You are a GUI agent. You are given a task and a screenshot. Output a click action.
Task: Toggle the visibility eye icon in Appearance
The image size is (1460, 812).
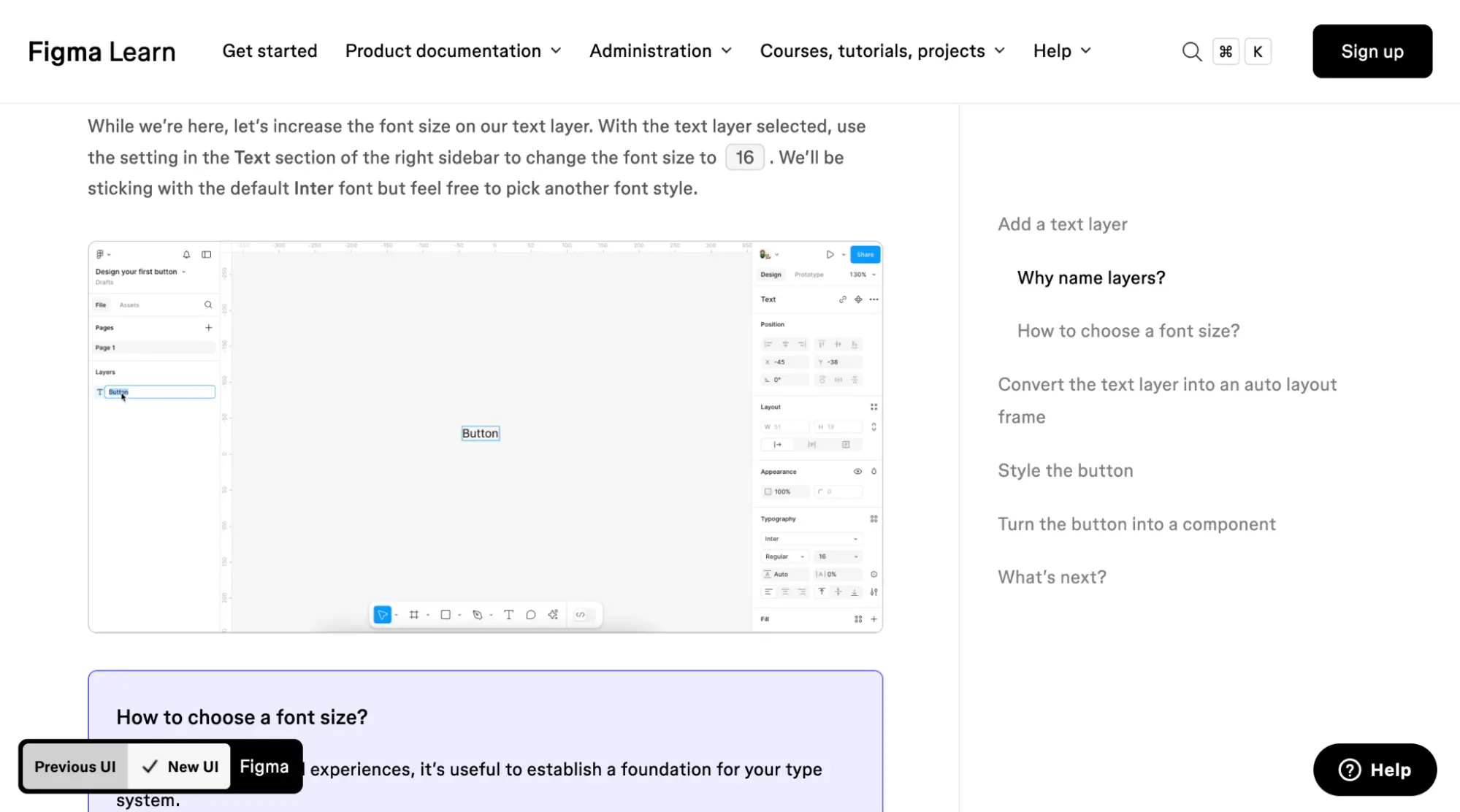pyautogui.click(x=857, y=472)
